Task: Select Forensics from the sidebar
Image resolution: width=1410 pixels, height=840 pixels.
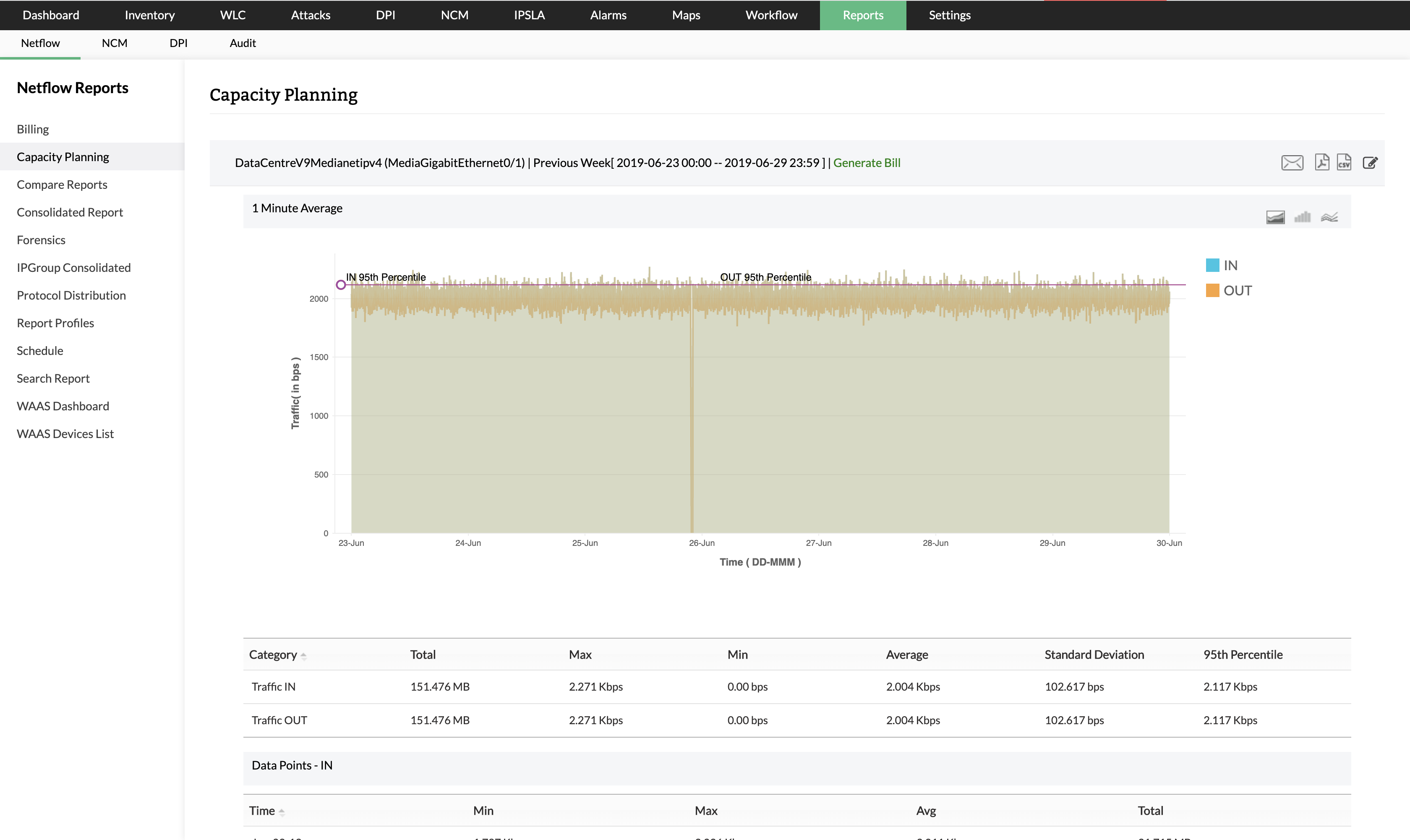Action: point(41,240)
